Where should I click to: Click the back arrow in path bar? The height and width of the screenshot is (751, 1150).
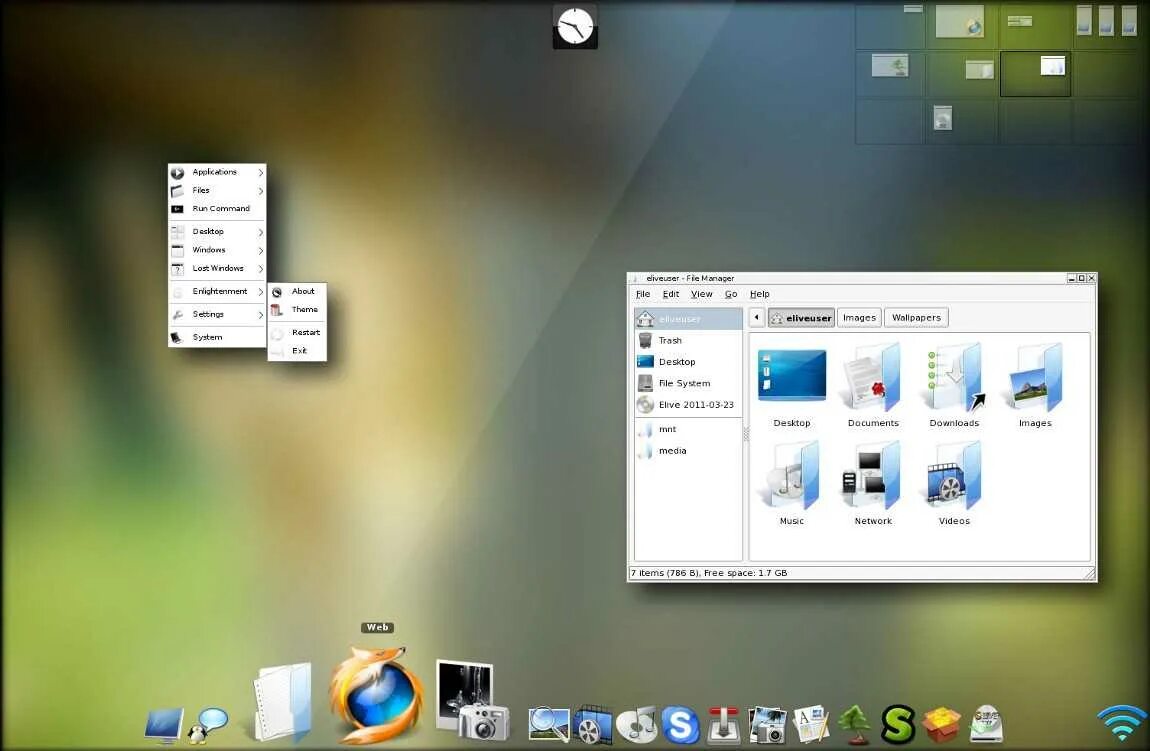[757, 318]
